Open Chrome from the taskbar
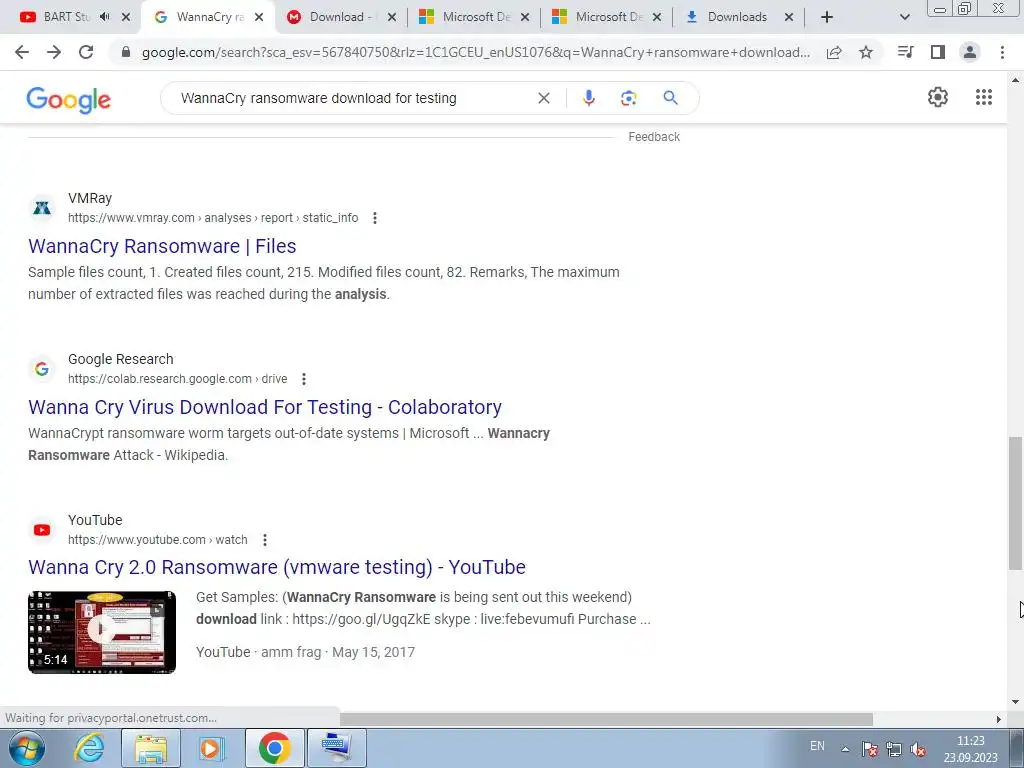Viewport: 1024px width, 768px height. pyautogui.click(x=274, y=748)
